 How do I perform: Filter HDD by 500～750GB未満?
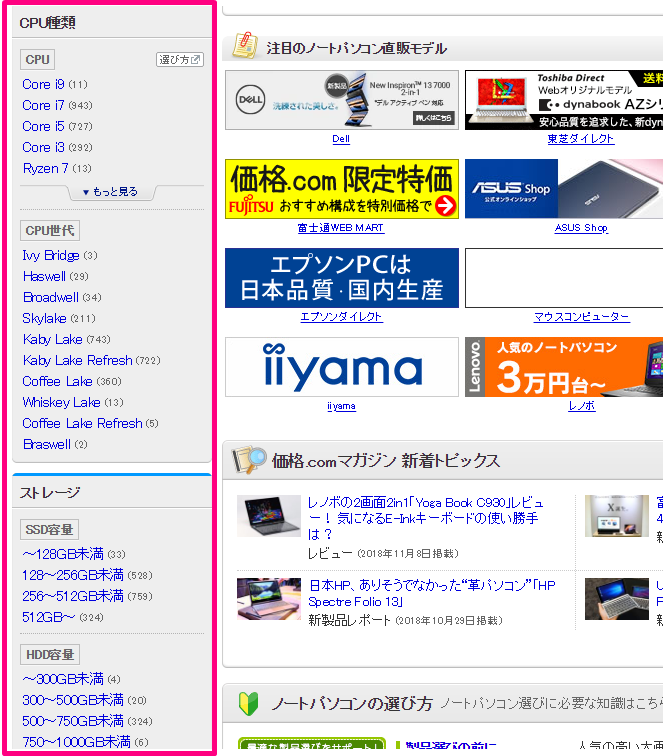(73, 721)
